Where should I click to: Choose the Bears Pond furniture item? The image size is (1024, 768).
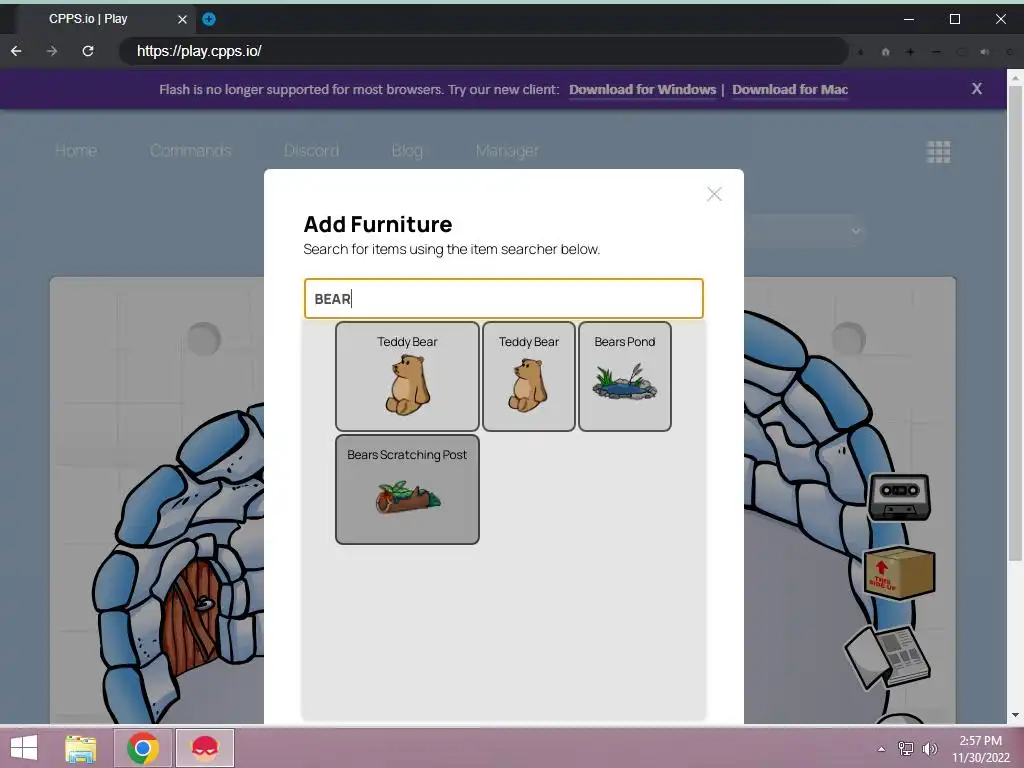[x=624, y=376]
